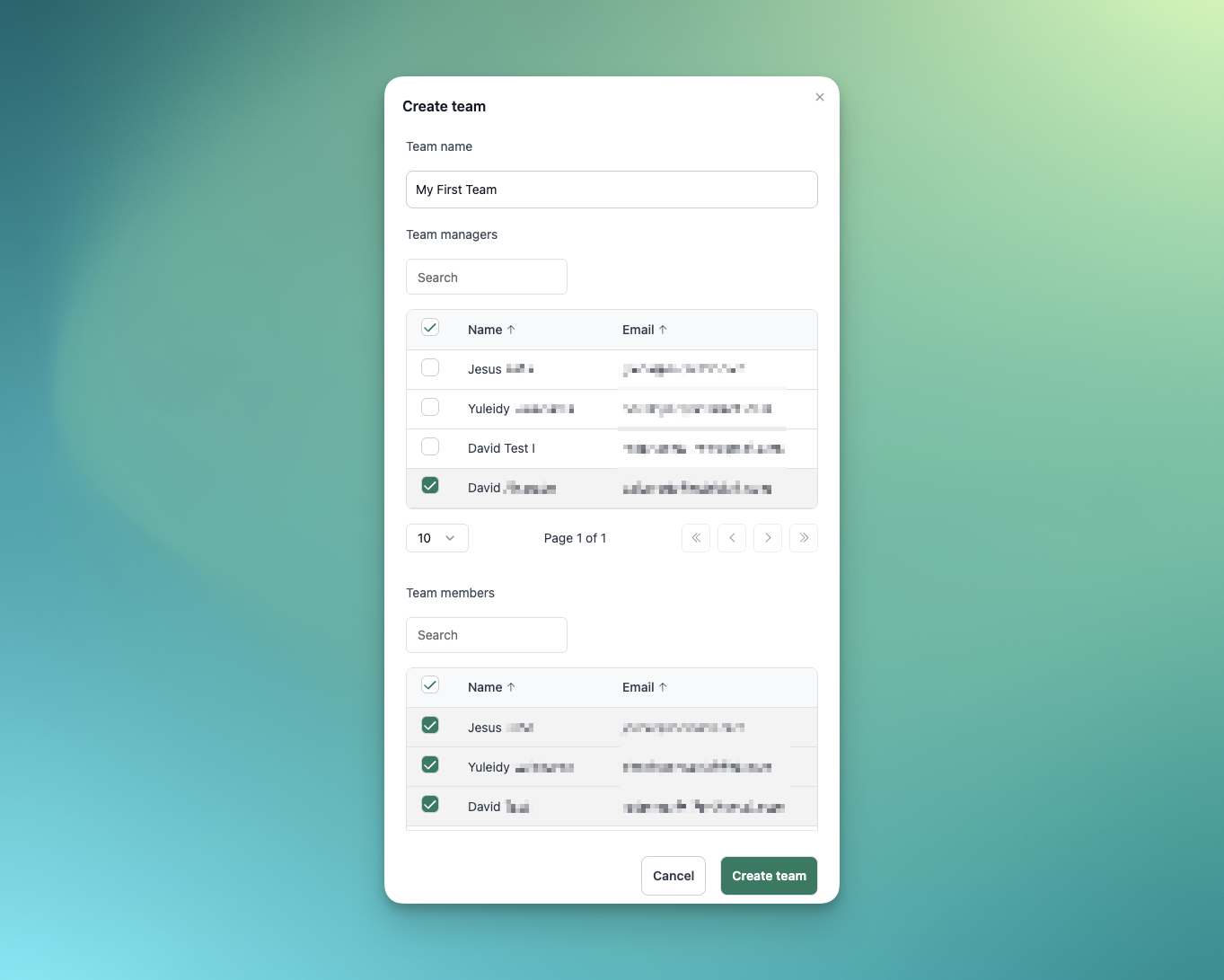Click the Create team dialog title
The width and height of the screenshot is (1224, 980).
(444, 106)
